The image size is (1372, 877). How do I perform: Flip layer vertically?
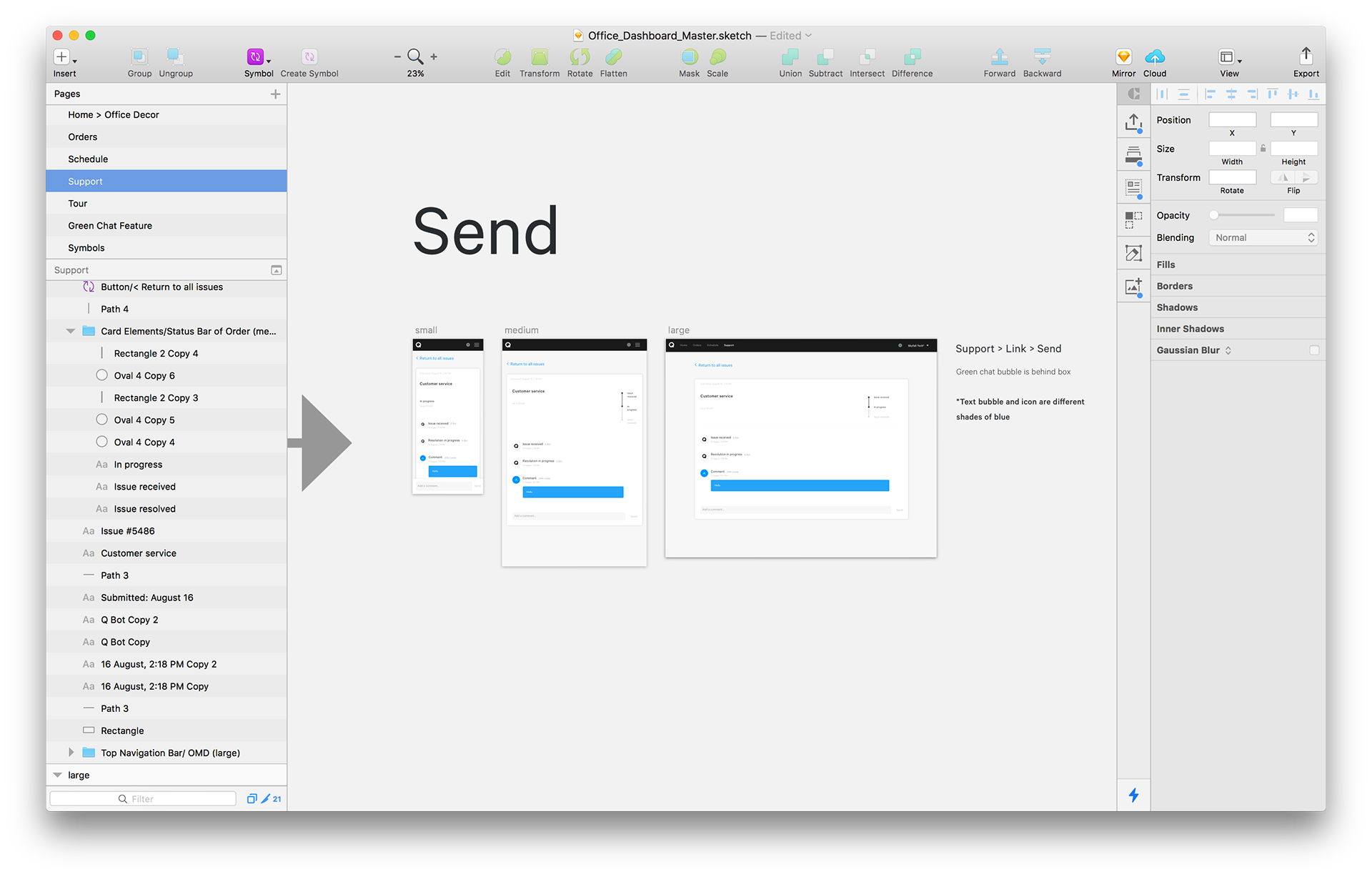(x=1306, y=177)
